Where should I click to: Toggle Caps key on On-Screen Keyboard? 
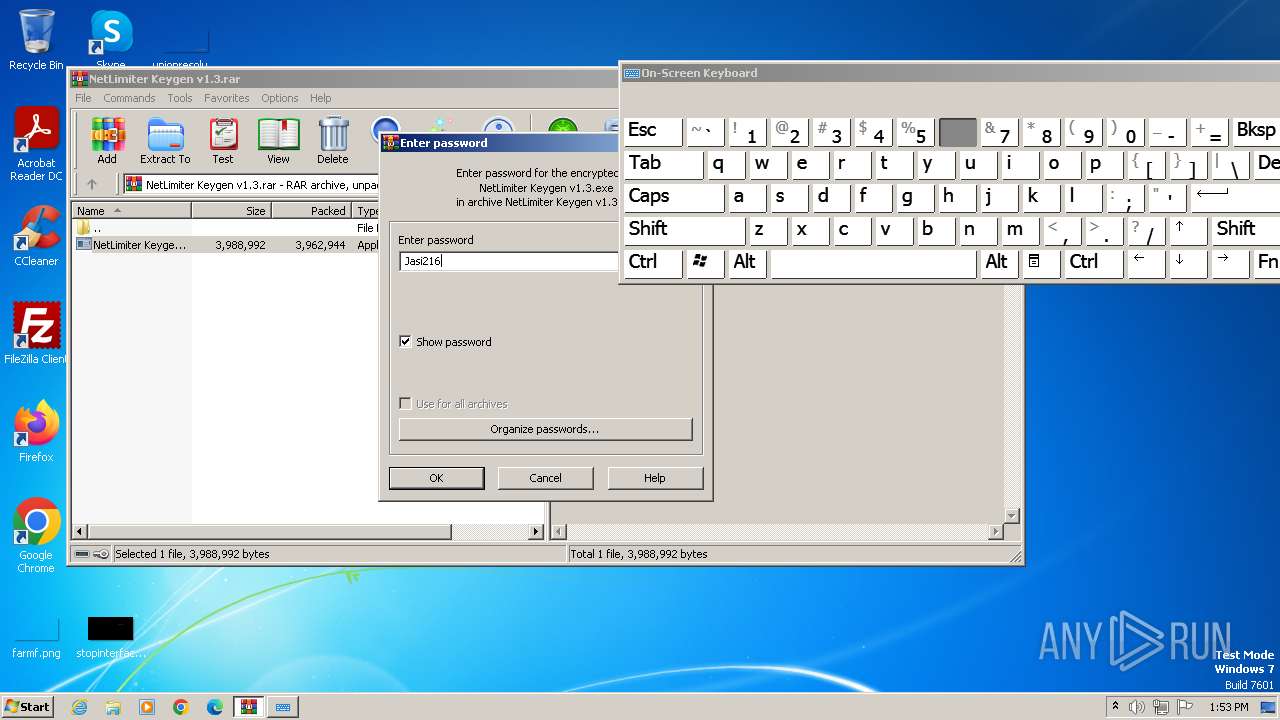point(674,197)
